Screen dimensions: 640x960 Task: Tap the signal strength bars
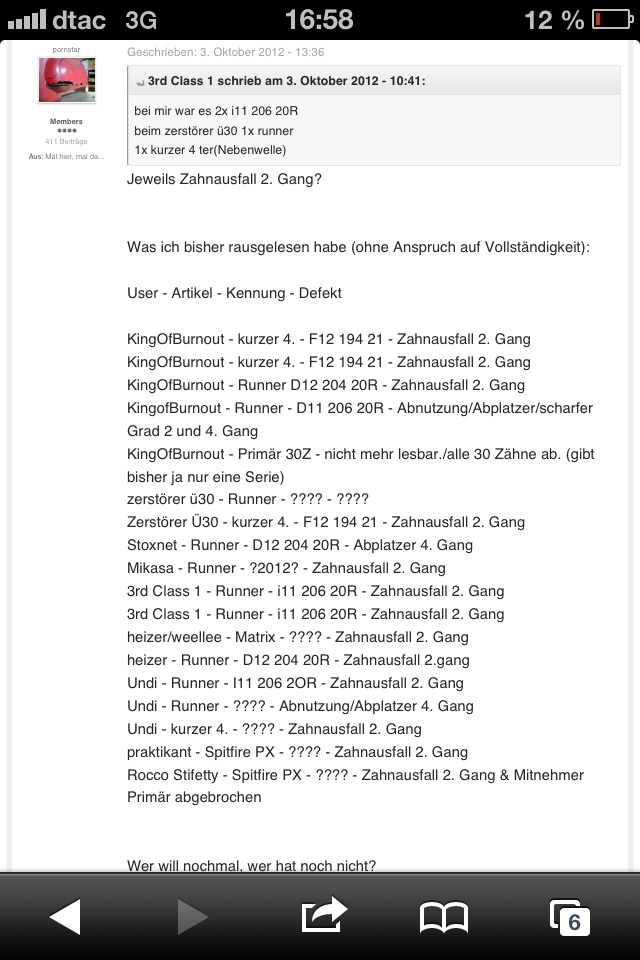pos(26,19)
